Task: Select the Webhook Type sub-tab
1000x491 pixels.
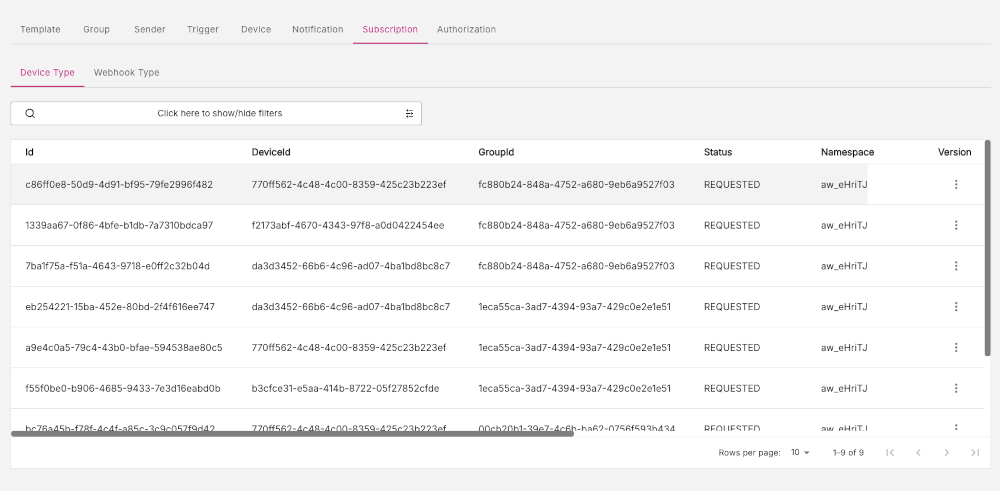Action: pos(126,73)
